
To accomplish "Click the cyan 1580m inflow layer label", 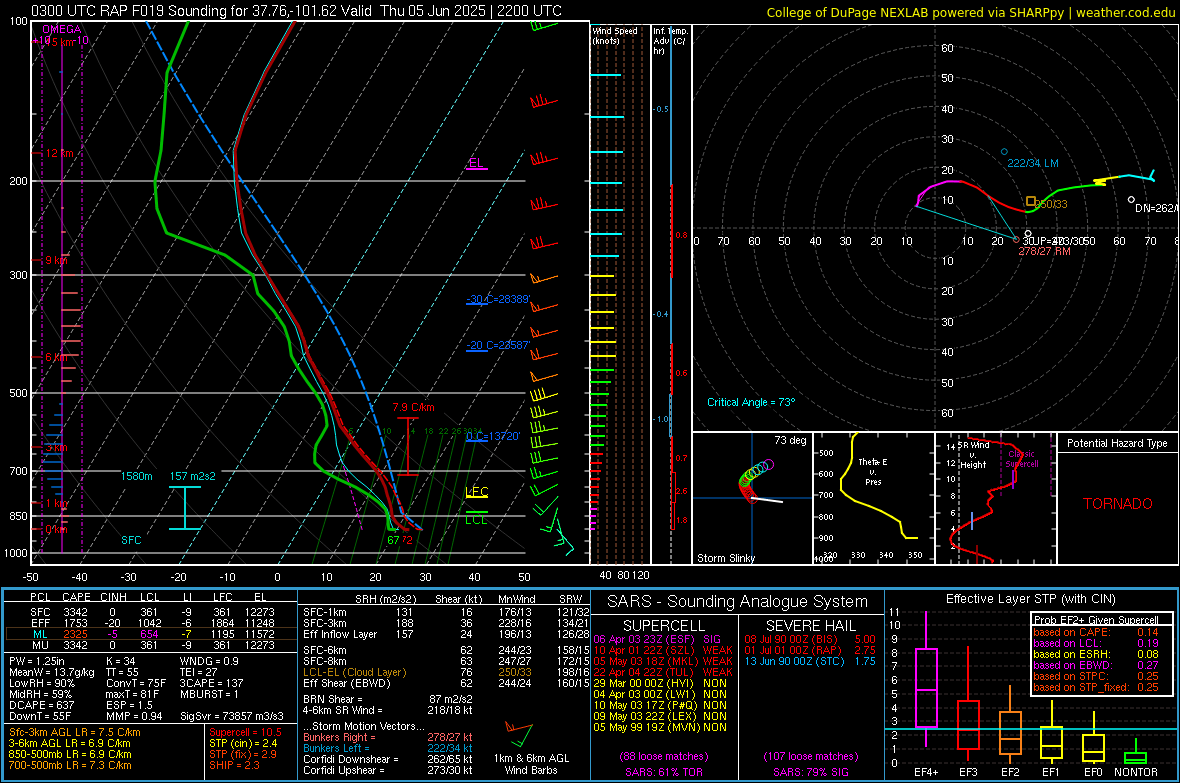I will click(x=136, y=476).
